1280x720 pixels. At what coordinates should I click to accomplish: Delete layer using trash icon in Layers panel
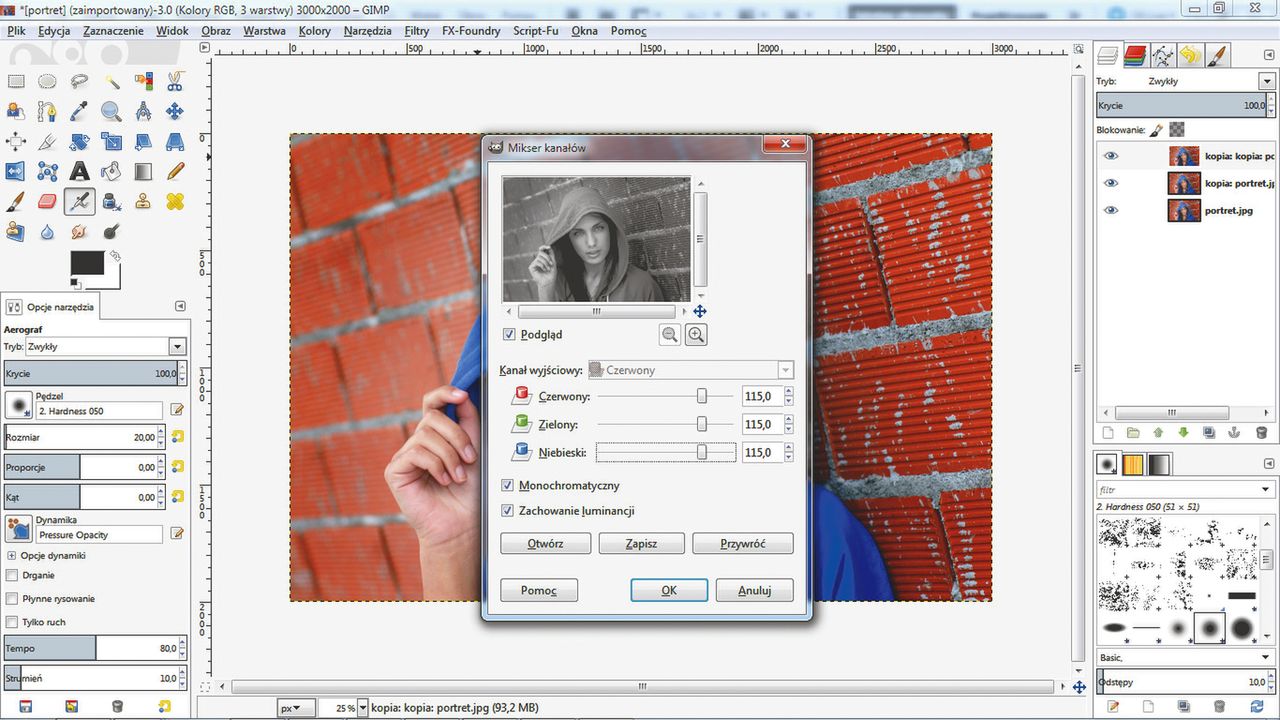[1261, 433]
